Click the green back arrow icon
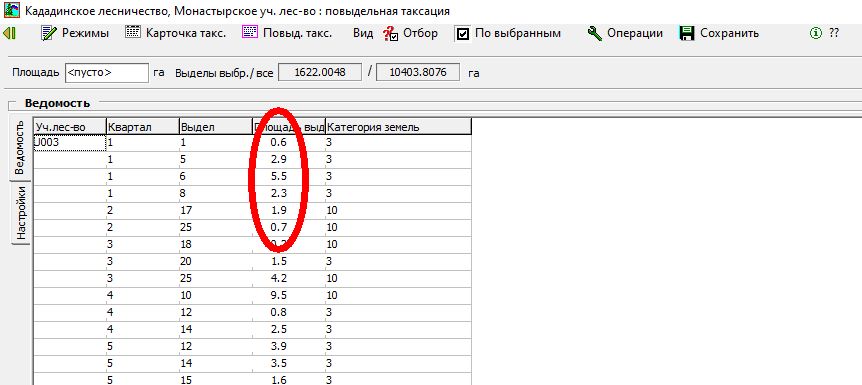The height and width of the screenshot is (385, 862). [9, 33]
